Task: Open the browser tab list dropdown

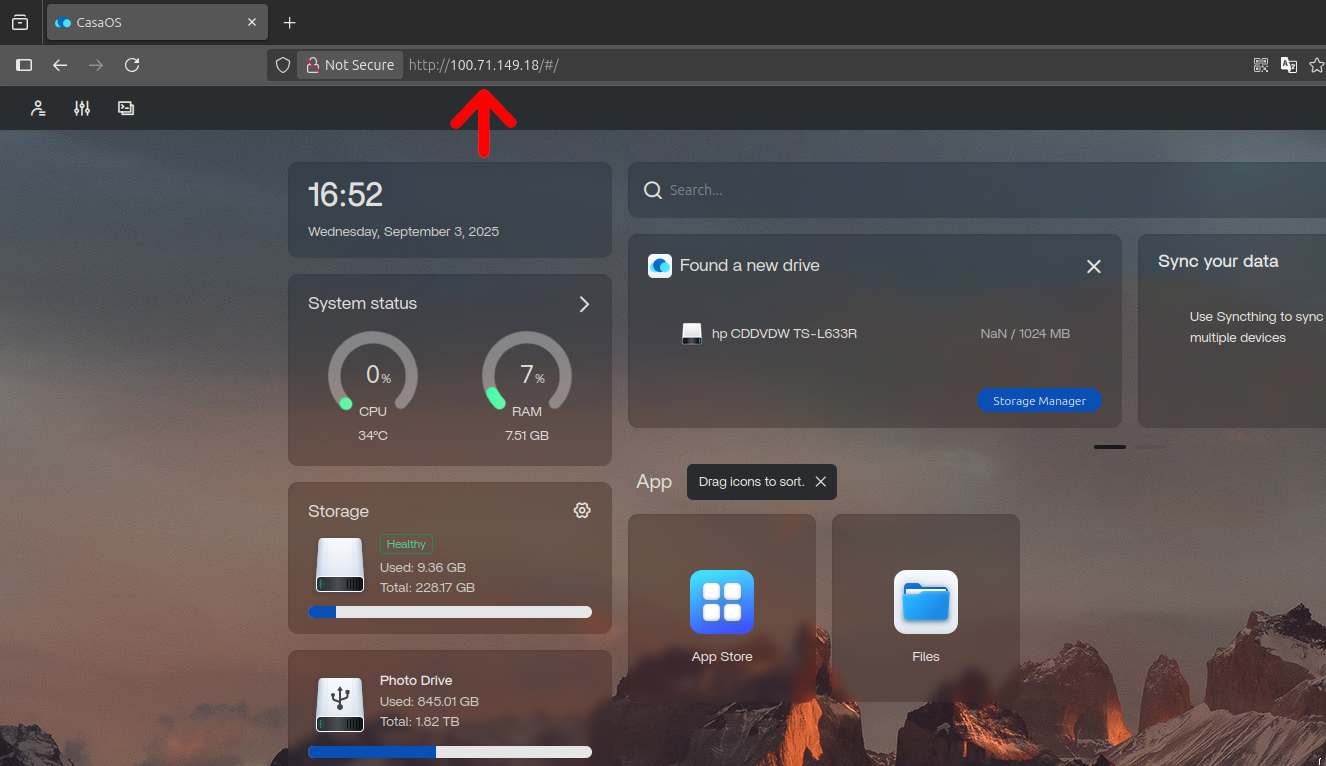Action: (20, 22)
